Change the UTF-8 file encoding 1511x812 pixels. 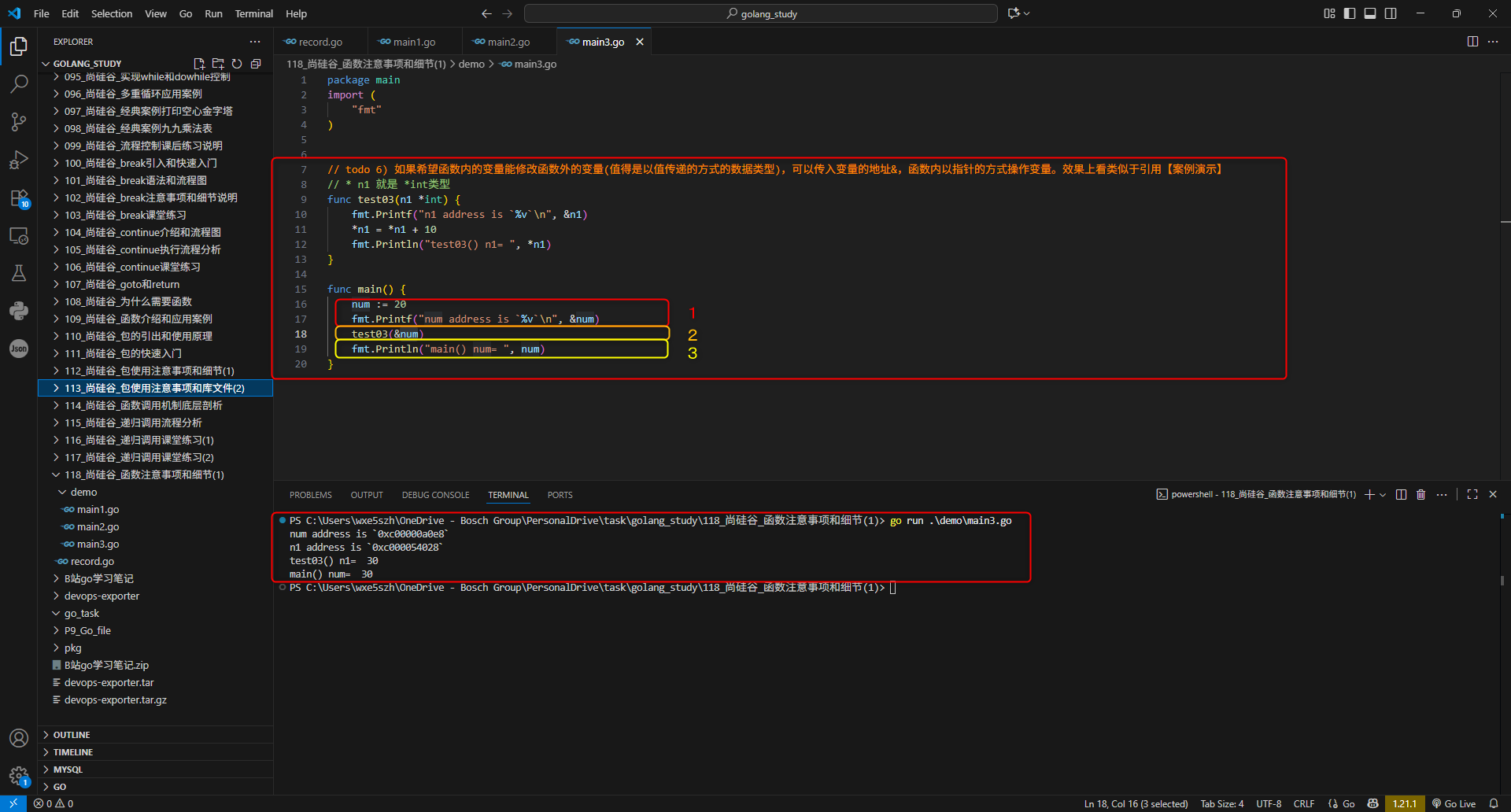[1269, 804]
